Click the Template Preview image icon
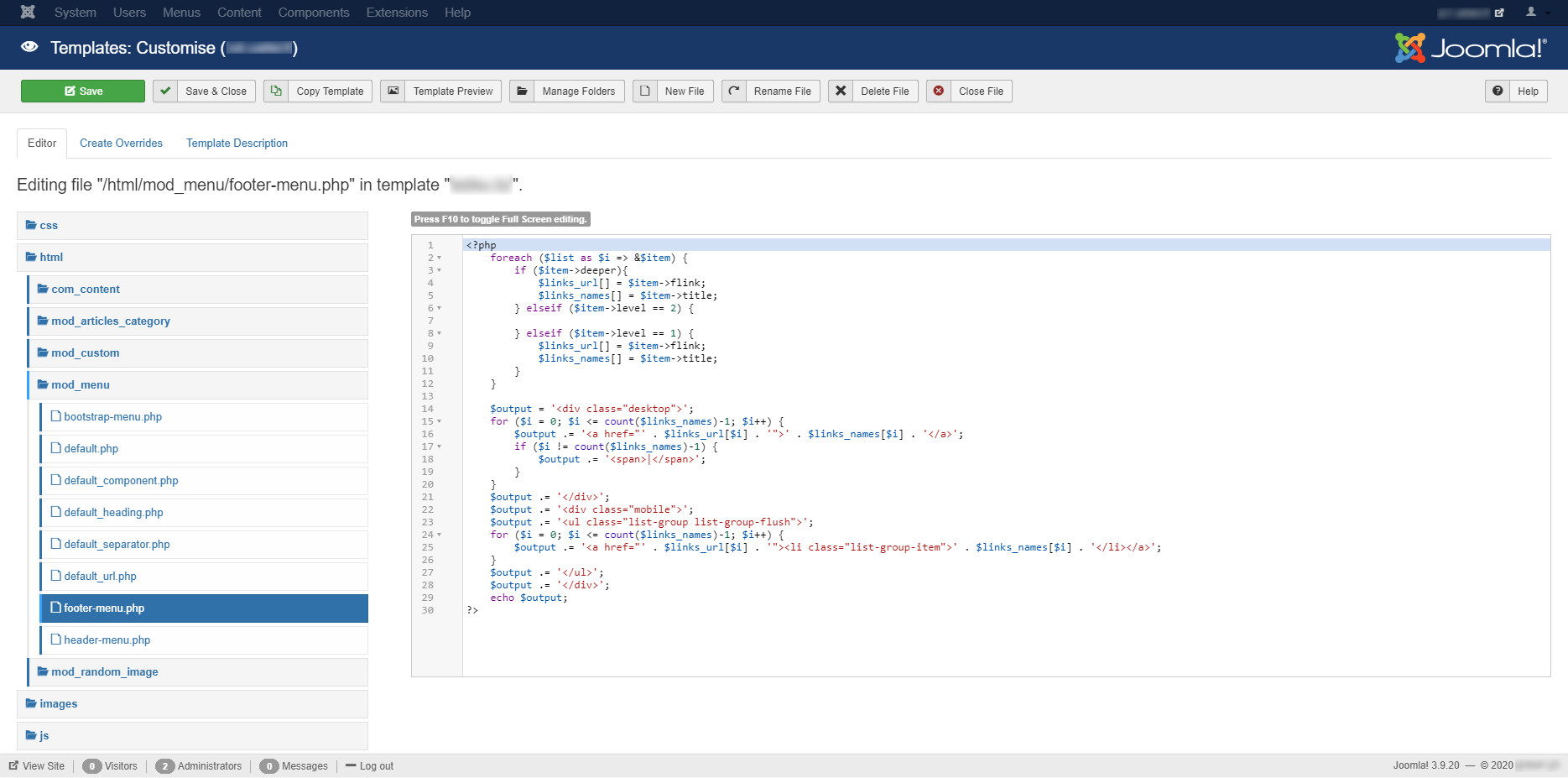 [x=393, y=91]
